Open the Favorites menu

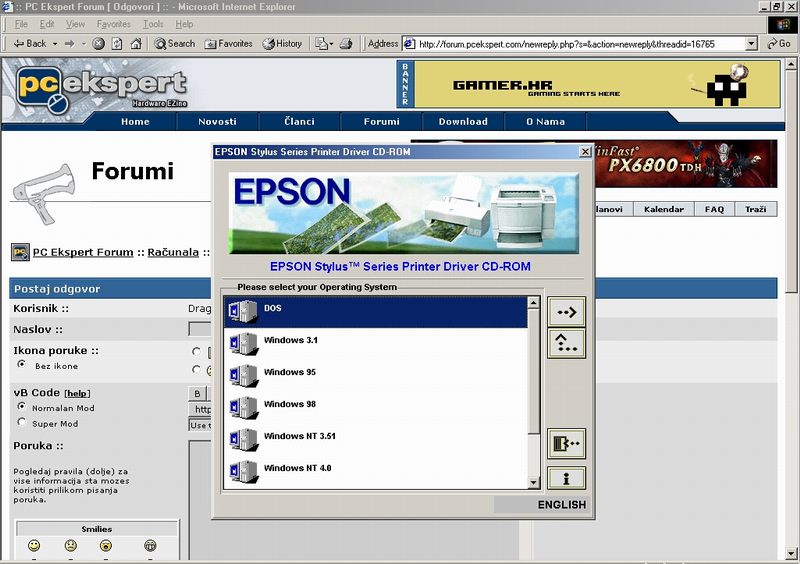pos(113,24)
